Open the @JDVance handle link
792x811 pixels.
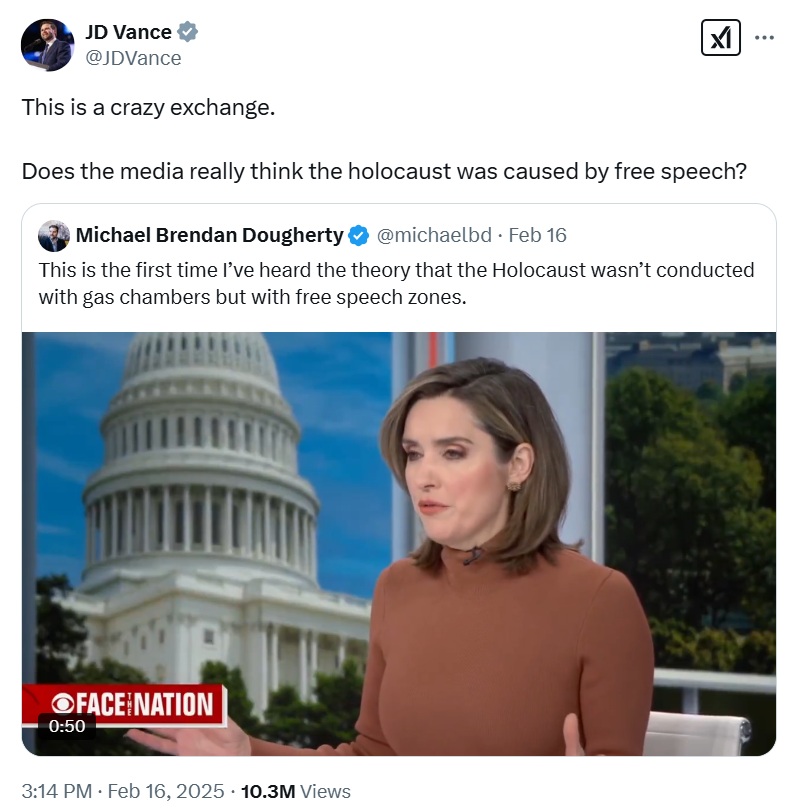pyautogui.click(x=133, y=58)
